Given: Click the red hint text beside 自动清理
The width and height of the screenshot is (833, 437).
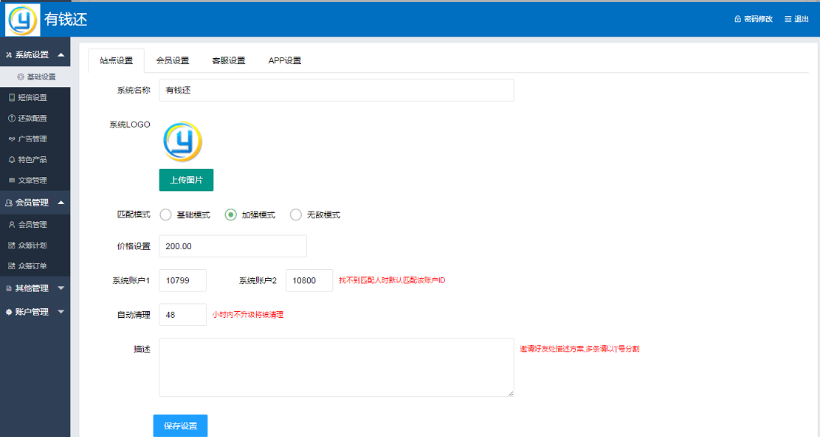Looking at the screenshot, I should [x=248, y=315].
